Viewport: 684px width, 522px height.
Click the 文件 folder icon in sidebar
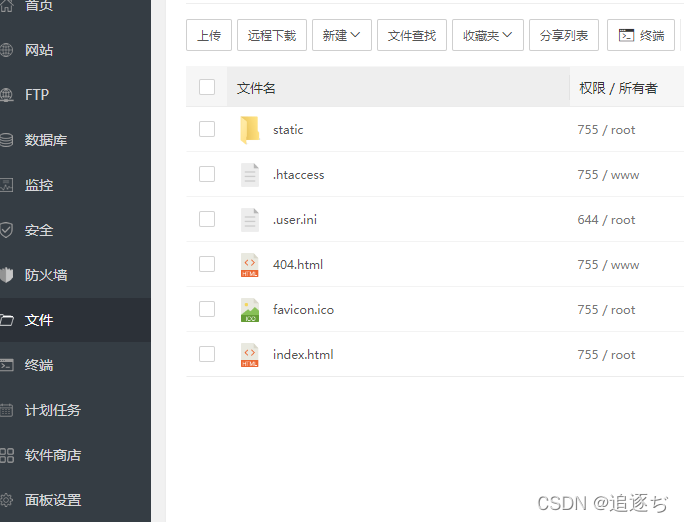(x=6, y=320)
